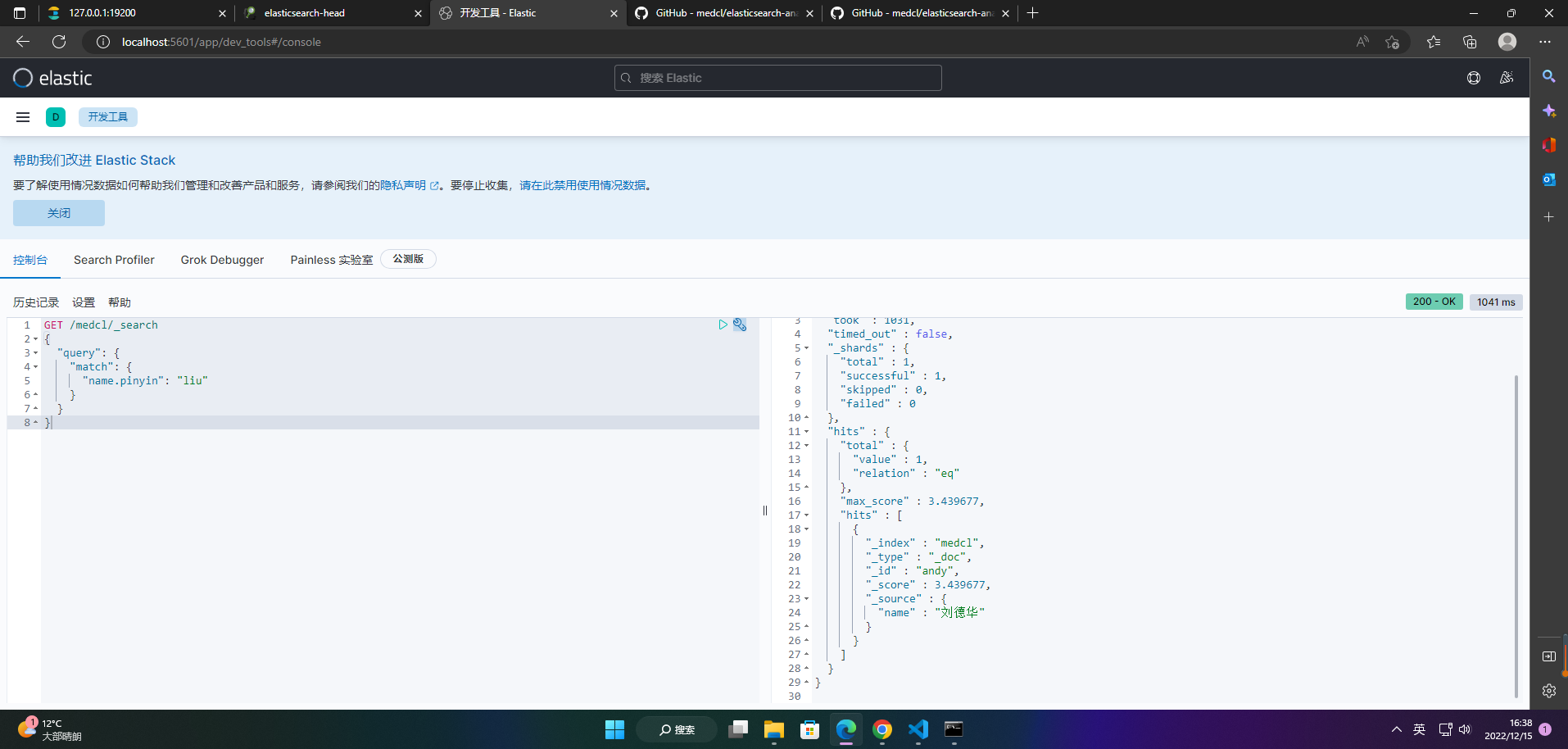Open the Edge settings and more menu
The height and width of the screenshot is (749, 1568).
[x=1545, y=42]
